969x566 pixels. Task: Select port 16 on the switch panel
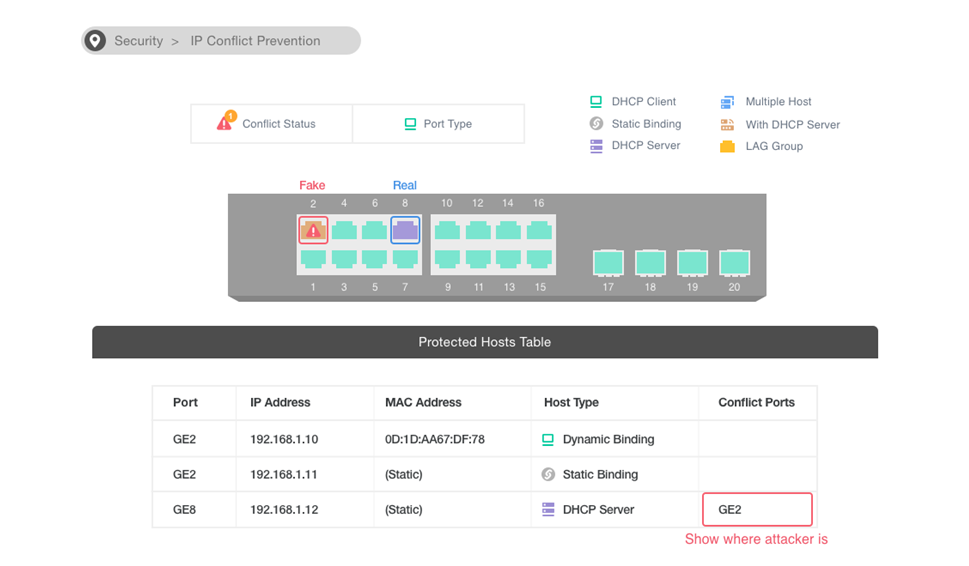(539, 230)
